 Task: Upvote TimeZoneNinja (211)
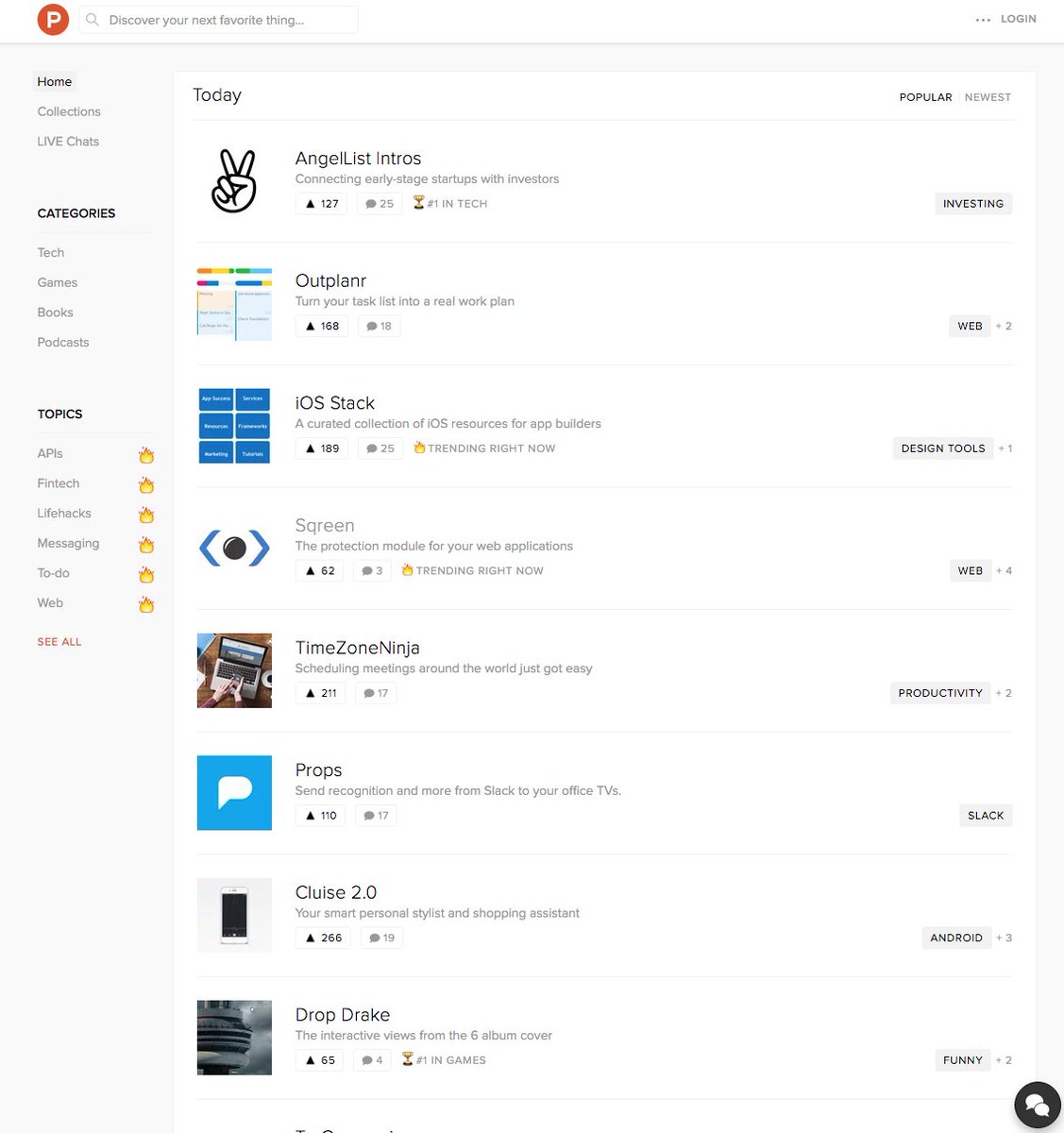(321, 693)
